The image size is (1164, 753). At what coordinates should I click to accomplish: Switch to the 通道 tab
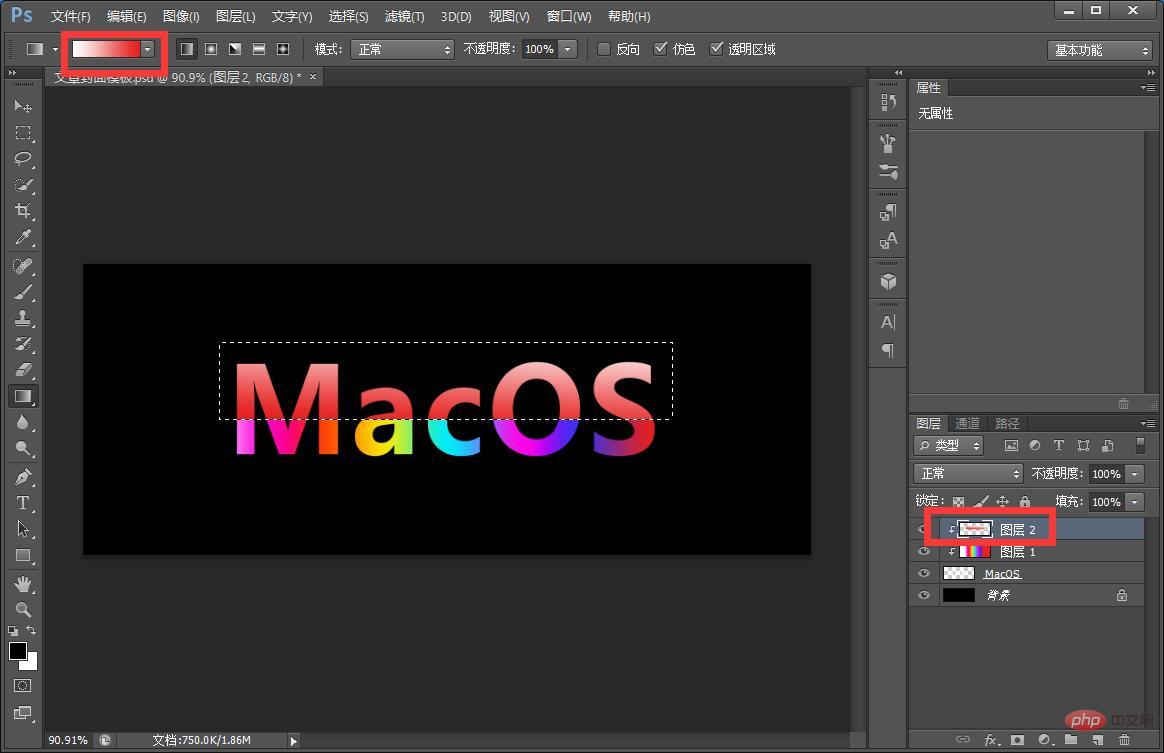pyautogui.click(x=967, y=423)
